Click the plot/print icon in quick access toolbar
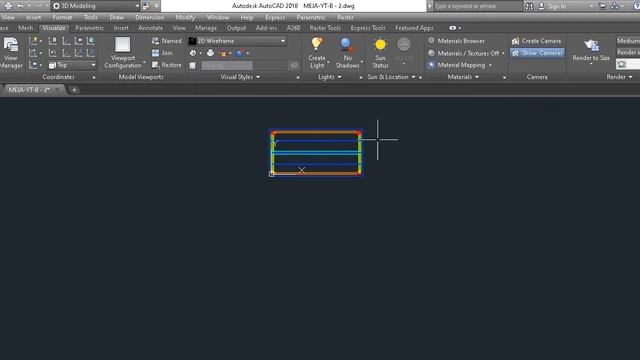Screen dimensions: 640x360 coord(8,6)
